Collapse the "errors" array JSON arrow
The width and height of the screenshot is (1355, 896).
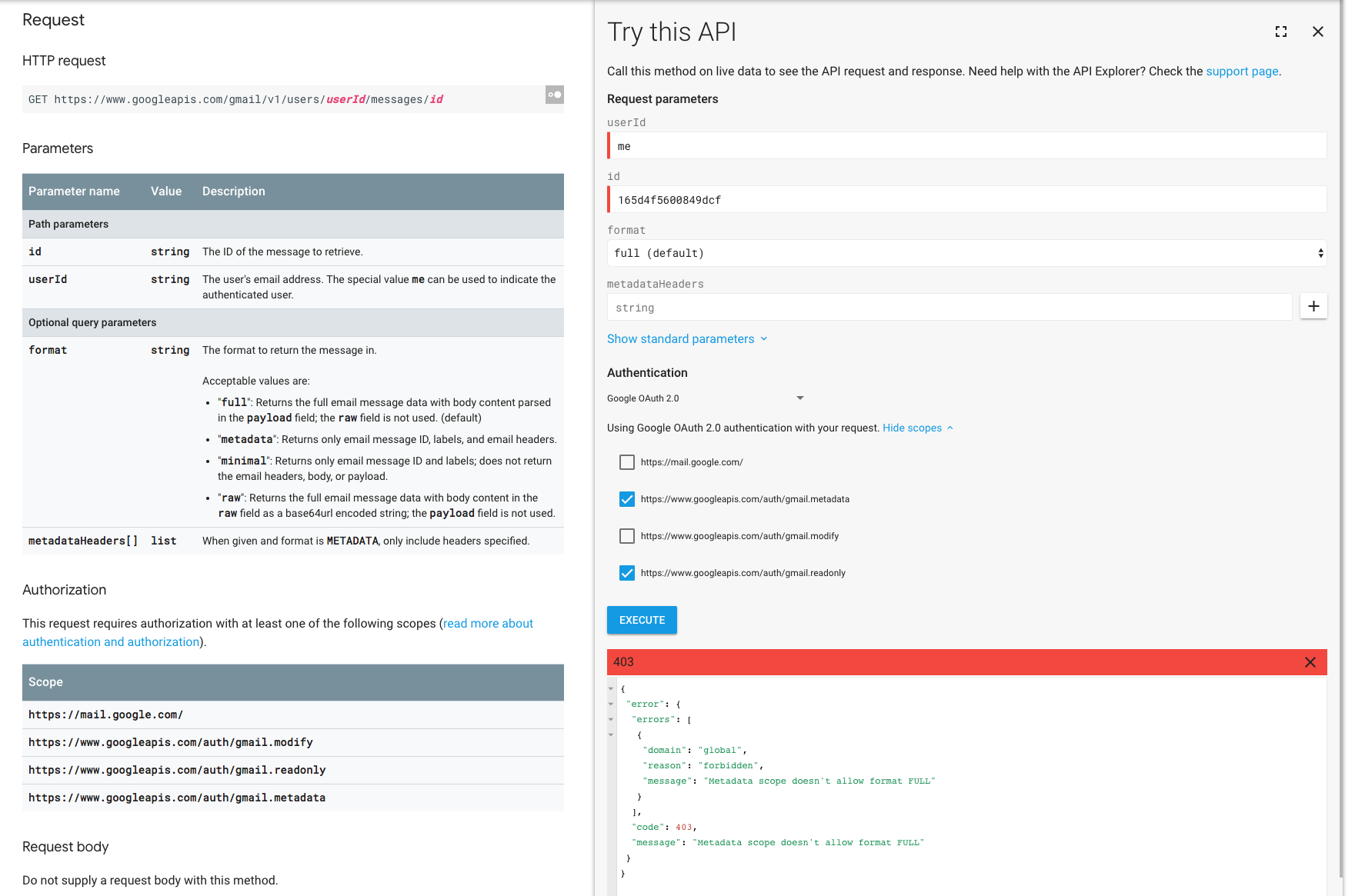pos(611,719)
